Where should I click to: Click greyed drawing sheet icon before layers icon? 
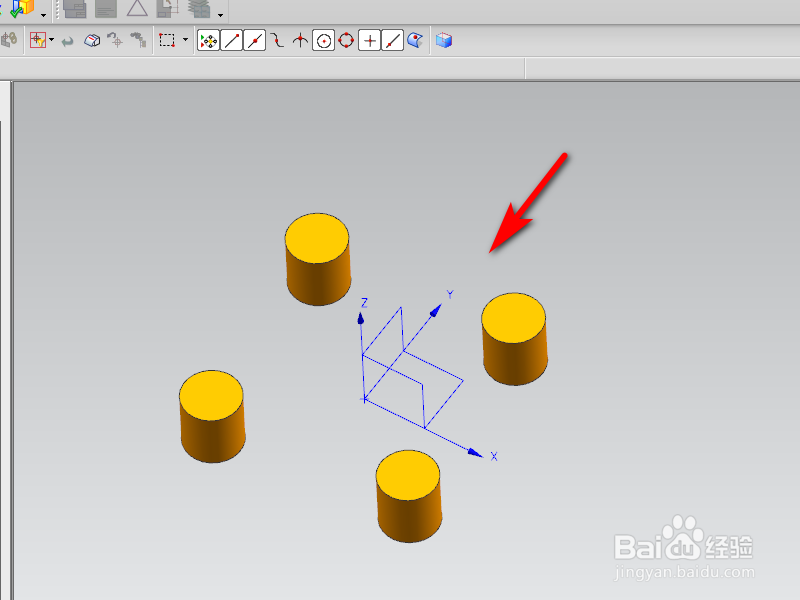[x=168, y=9]
